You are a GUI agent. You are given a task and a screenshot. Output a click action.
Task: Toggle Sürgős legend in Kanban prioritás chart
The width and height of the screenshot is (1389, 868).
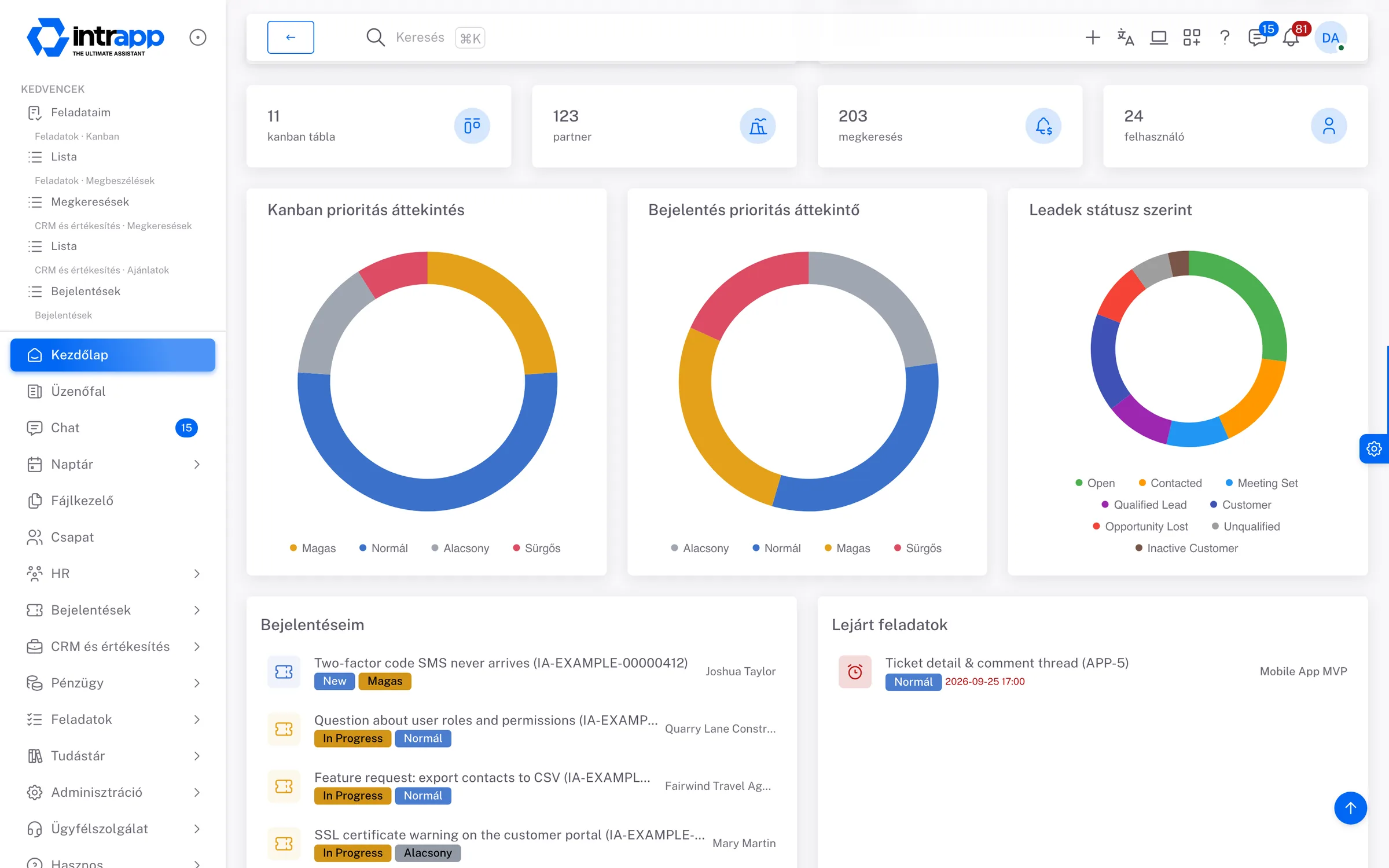click(537, 548)
